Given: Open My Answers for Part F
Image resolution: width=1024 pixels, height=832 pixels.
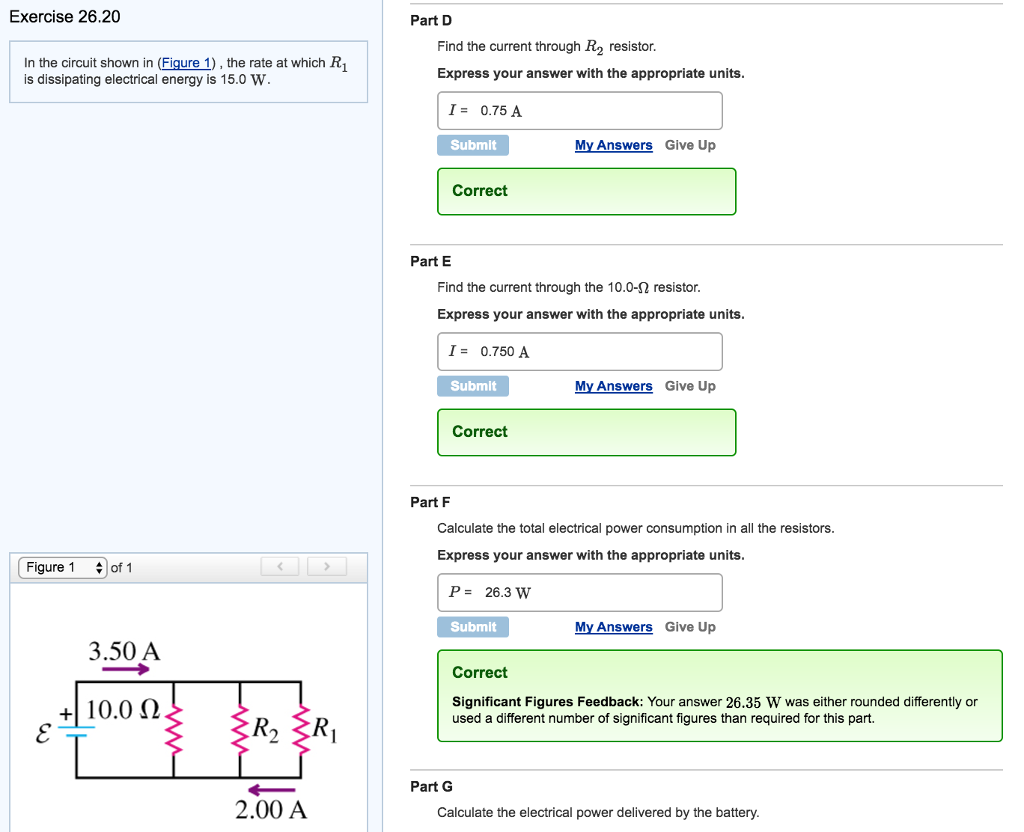Looking at the screenshot, I should click(613, 626).
